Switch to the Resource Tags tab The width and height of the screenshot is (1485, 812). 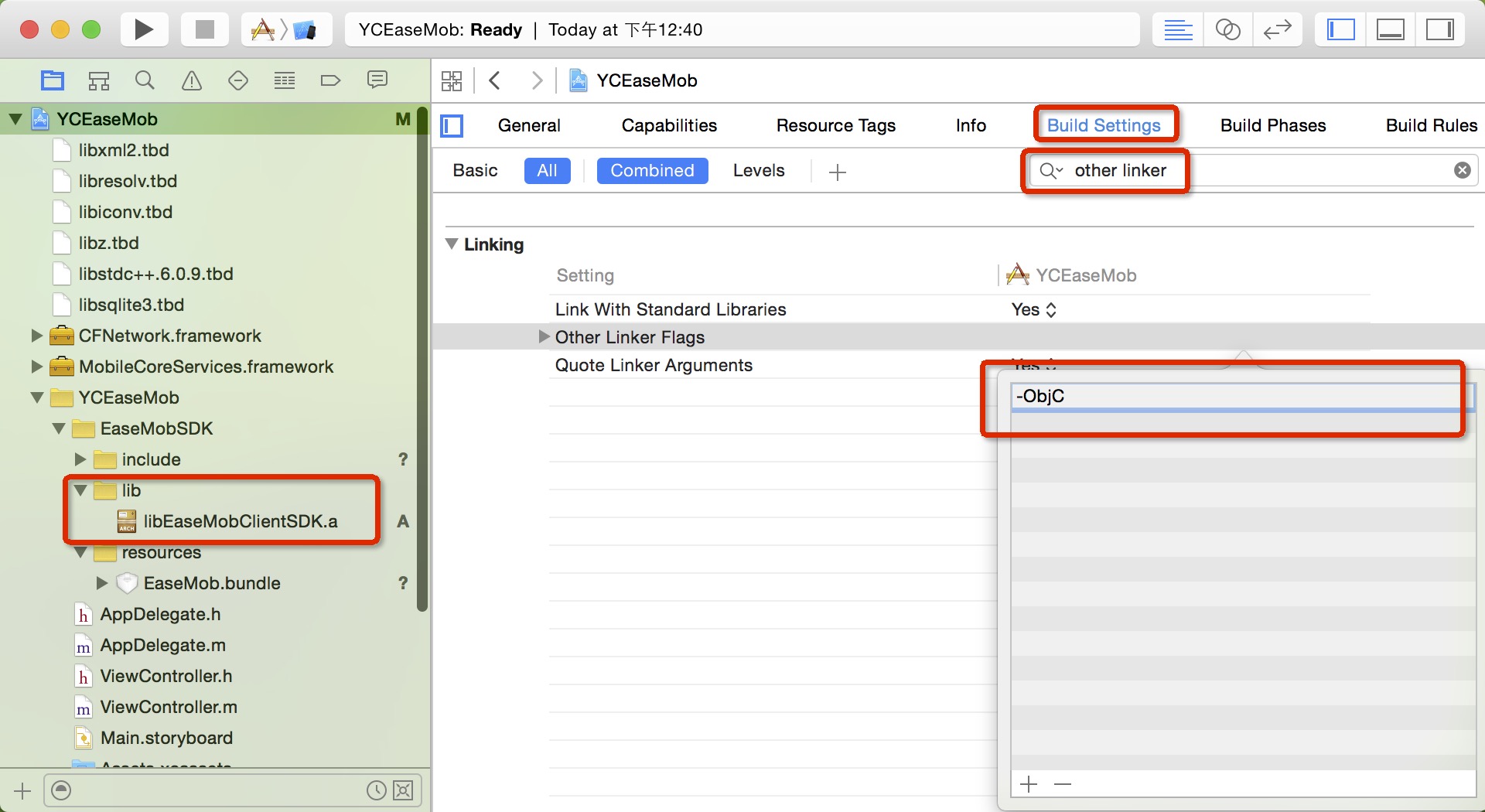835,125
